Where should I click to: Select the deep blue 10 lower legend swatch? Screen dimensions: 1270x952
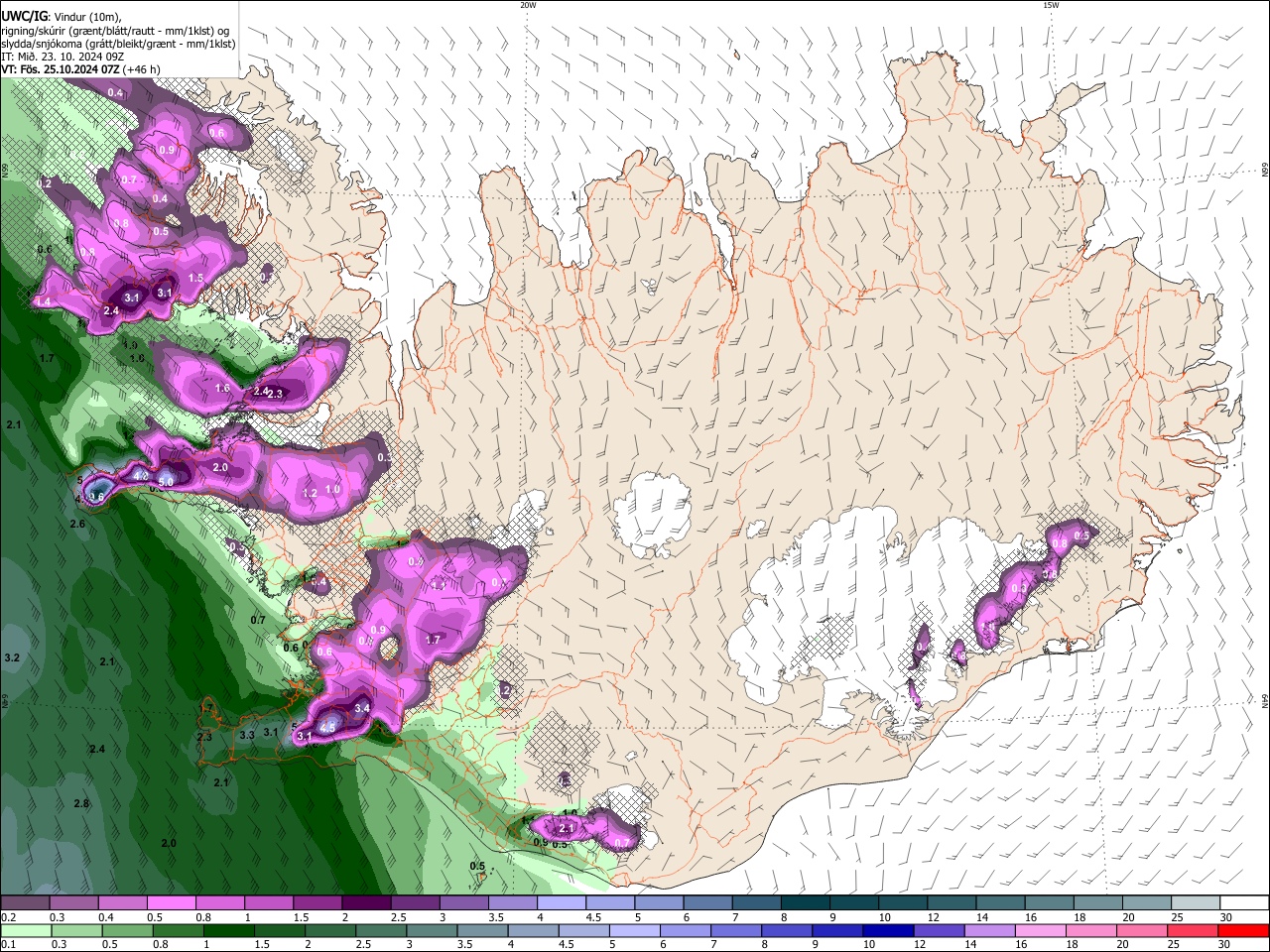(x=887, y=930)
